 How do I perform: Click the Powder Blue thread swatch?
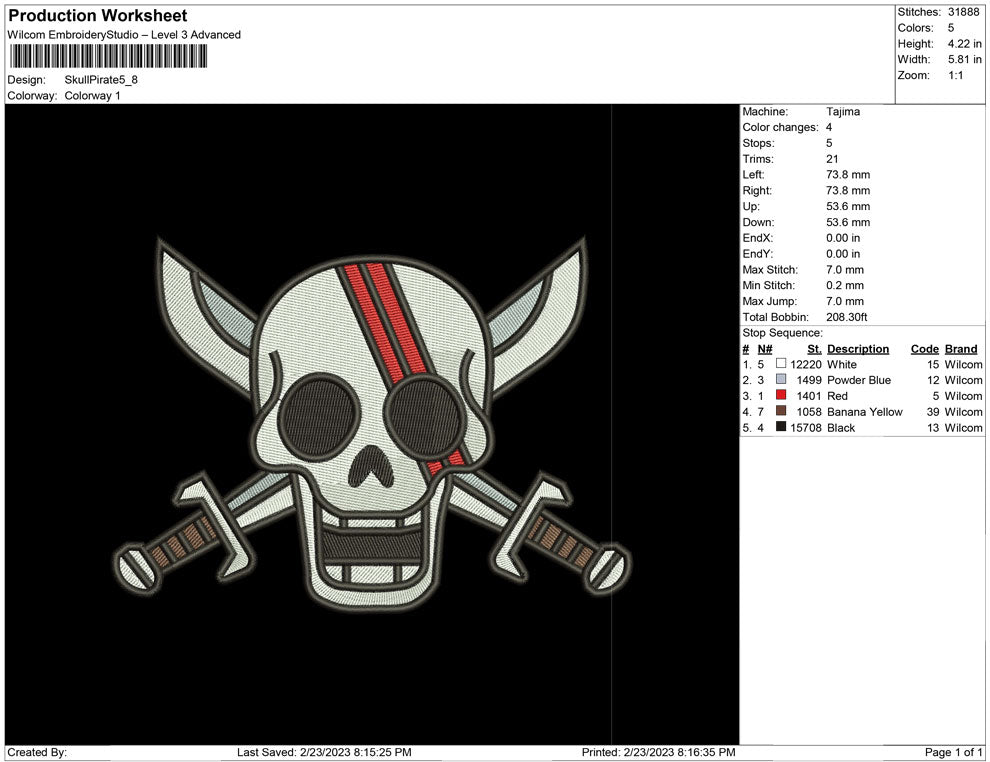[x=781, y=379]
